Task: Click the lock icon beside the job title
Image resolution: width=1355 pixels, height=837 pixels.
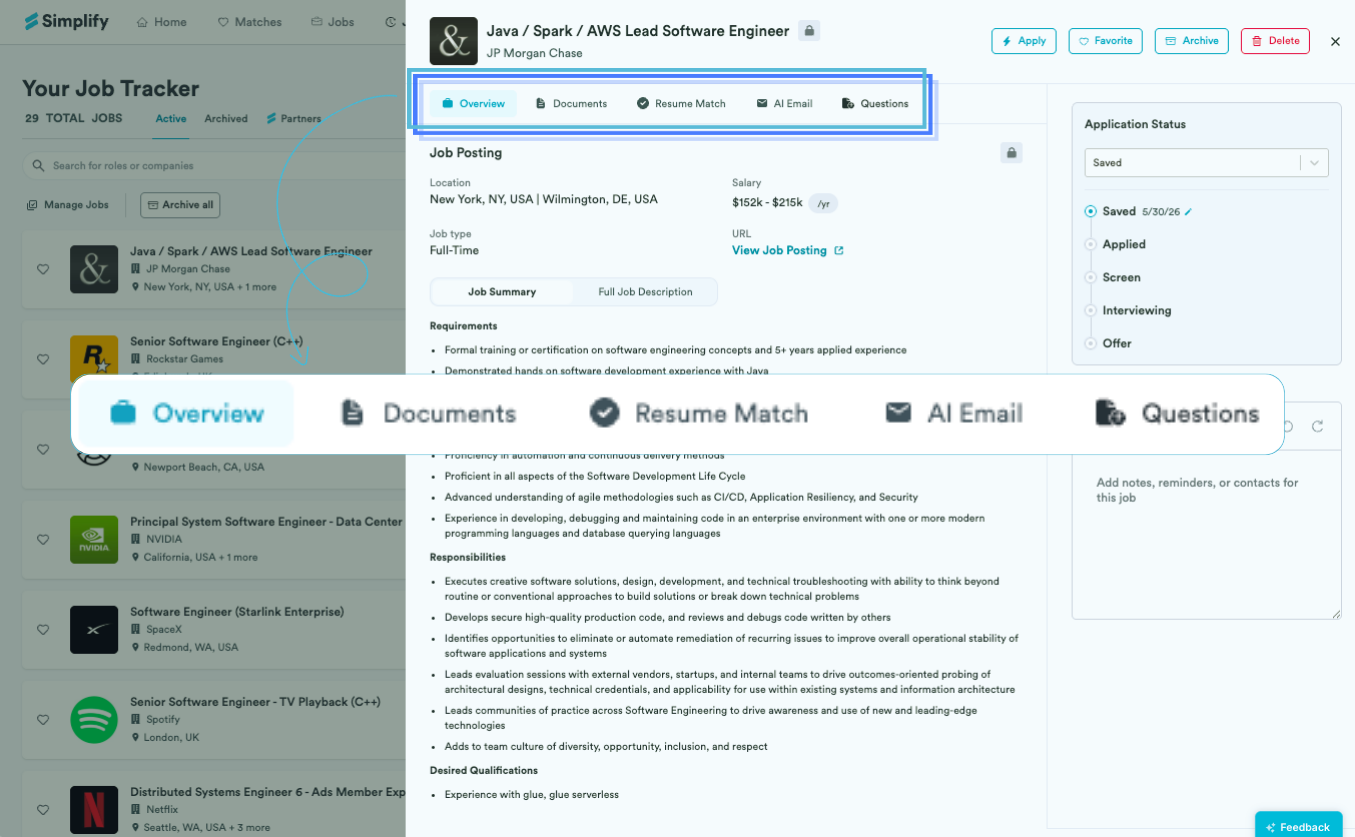Action: [810, 31]
